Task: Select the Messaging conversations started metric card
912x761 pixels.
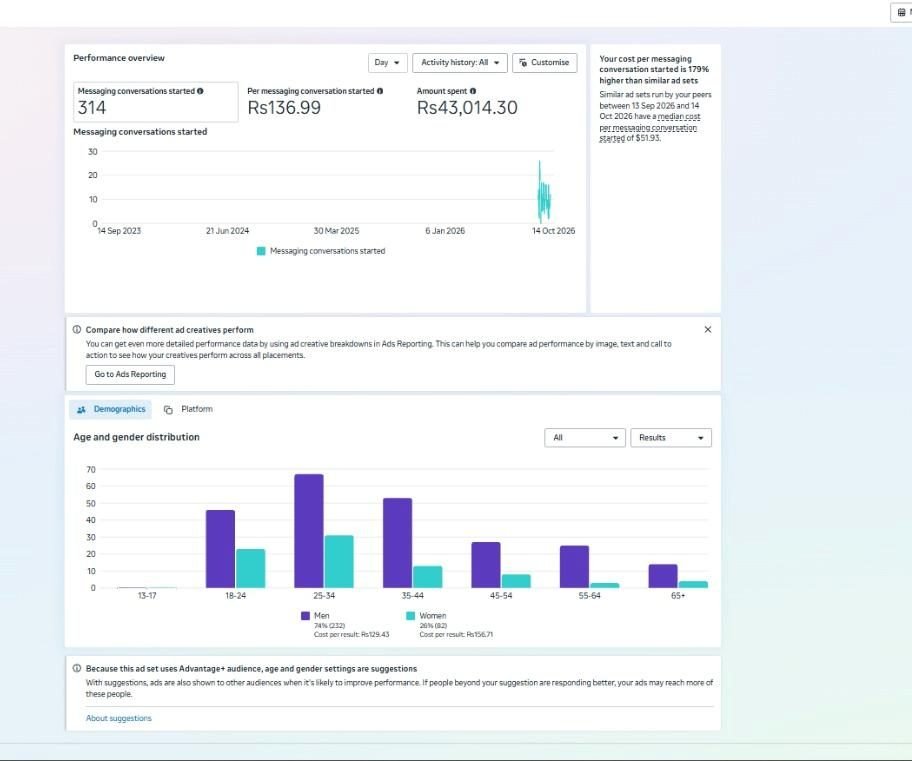Action: point(155,102)
